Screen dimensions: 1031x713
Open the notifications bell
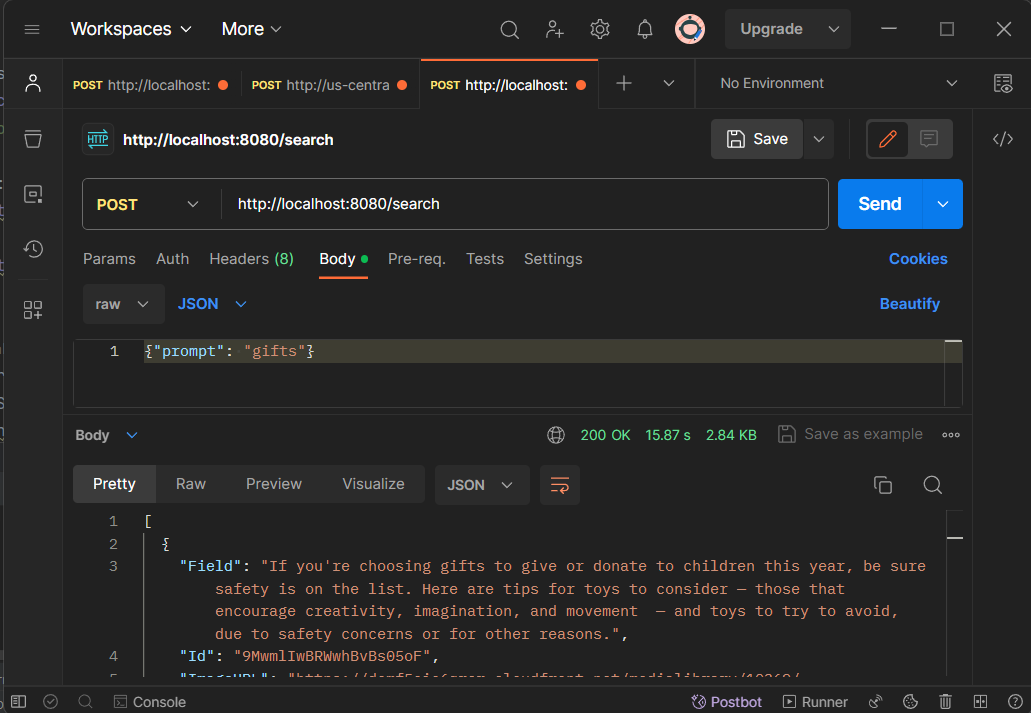point(645,30)
